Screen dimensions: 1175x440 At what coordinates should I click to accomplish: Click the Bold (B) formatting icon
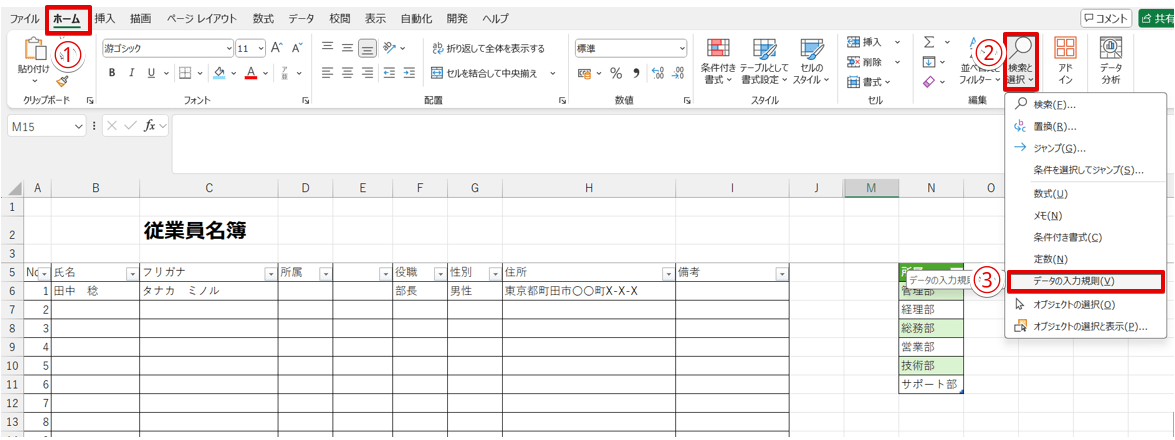[112, 72]
